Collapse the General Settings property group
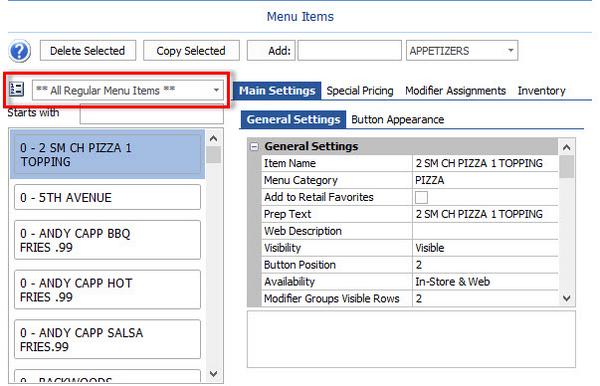Image resolution: width=600 pixels, height=386 pixels. [x=254, y=147]
